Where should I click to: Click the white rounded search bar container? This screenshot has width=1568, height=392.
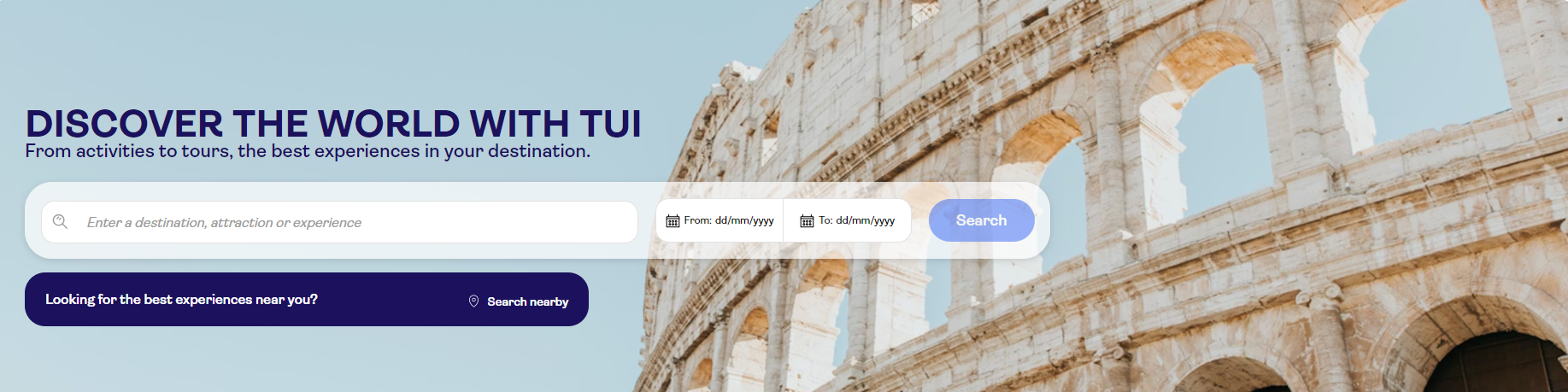537,220
